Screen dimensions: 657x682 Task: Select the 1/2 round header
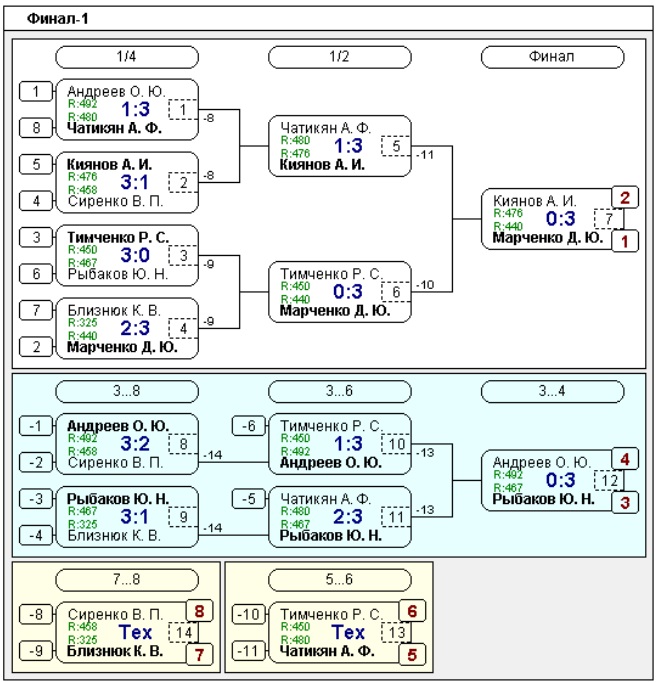pyautogui.click(x=340, y=57)
